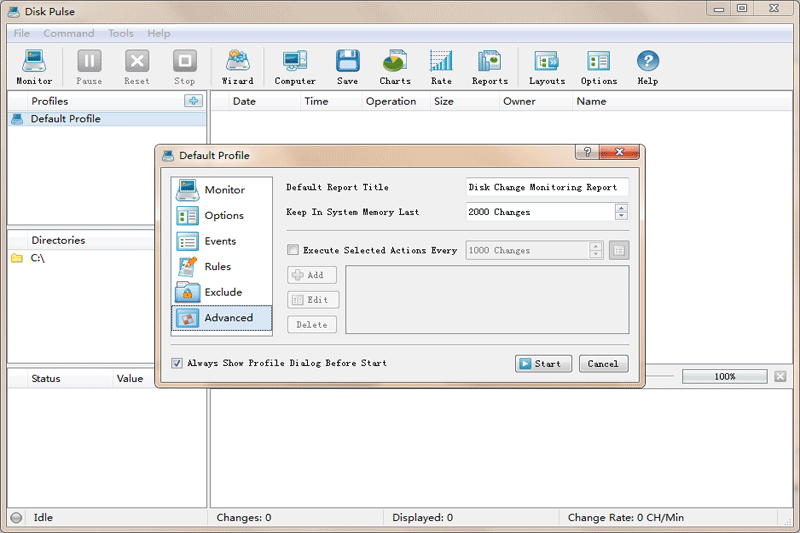Click the 1000 Changes spinner arrows
Image resolution: width=800 pixels, height=533 pixels.
[x=595, y=250]
